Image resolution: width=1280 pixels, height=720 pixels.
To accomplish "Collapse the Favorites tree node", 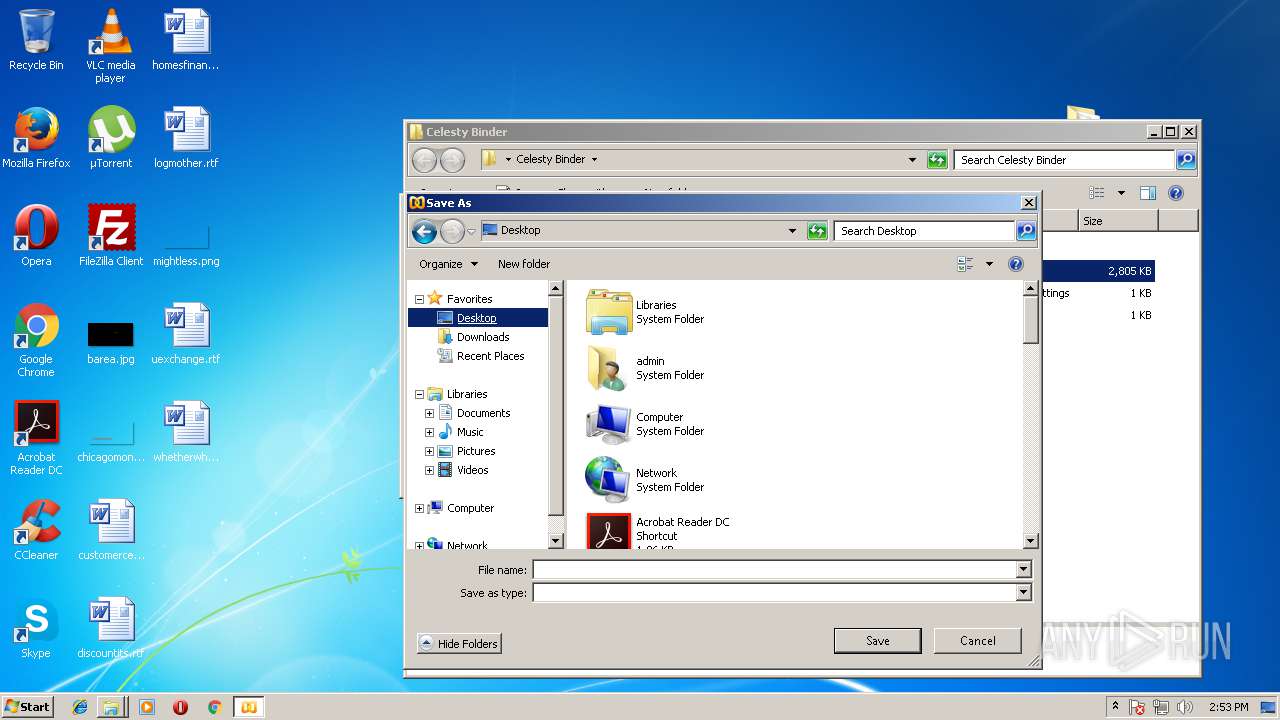I will (419, 299).
